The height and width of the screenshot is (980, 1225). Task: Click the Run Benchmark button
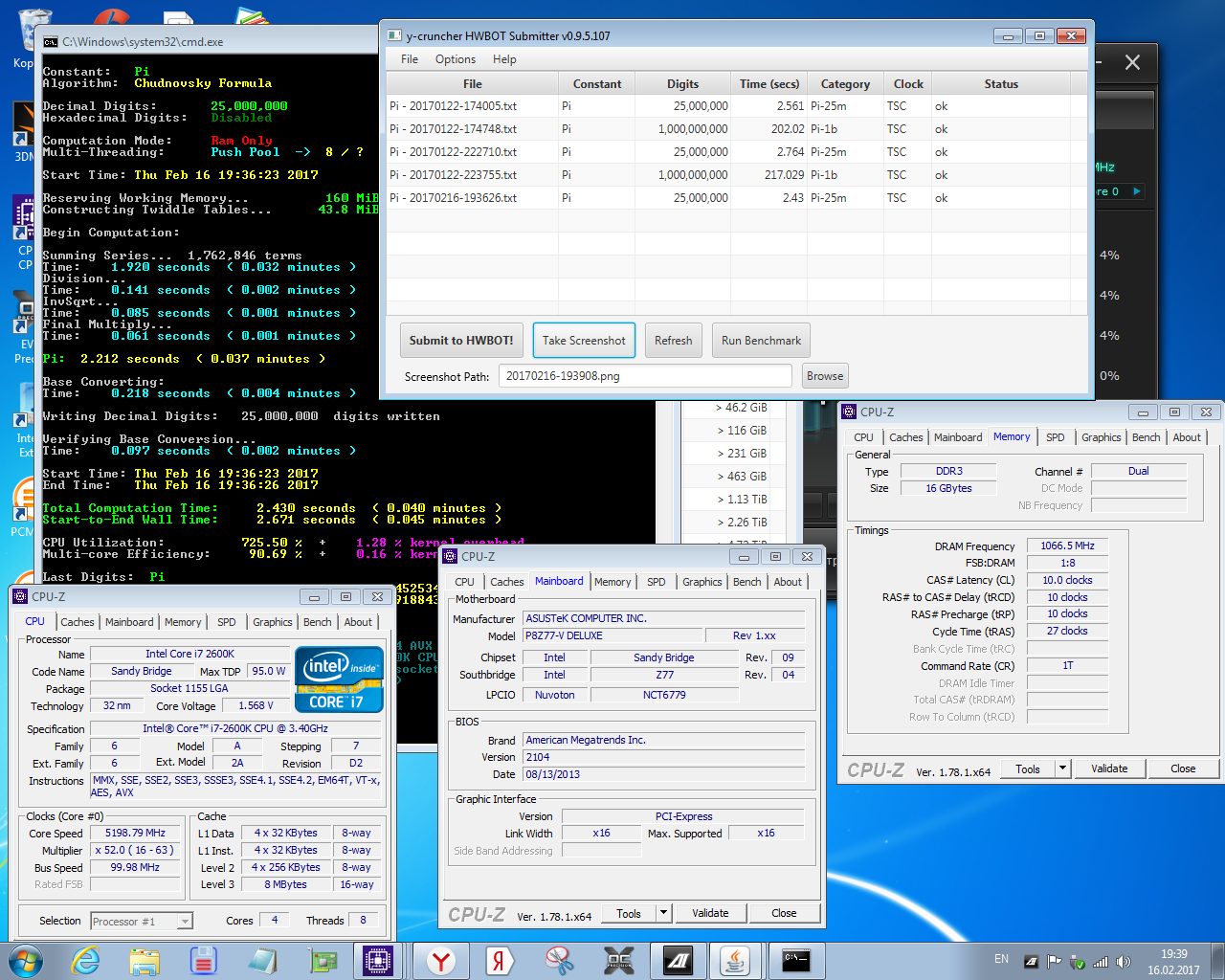762,341
